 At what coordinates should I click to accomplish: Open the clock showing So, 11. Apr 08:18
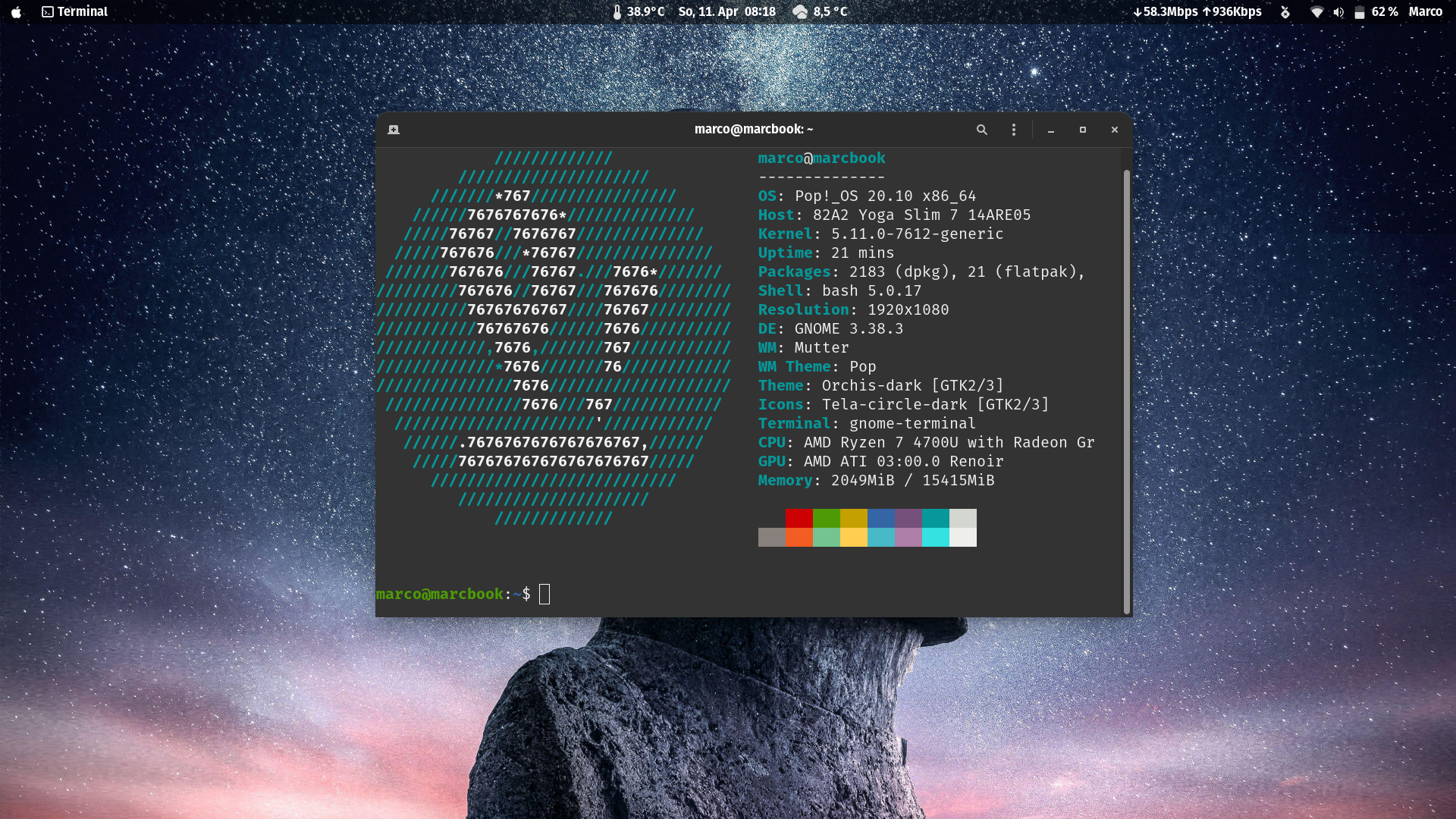tap(726, 11)
